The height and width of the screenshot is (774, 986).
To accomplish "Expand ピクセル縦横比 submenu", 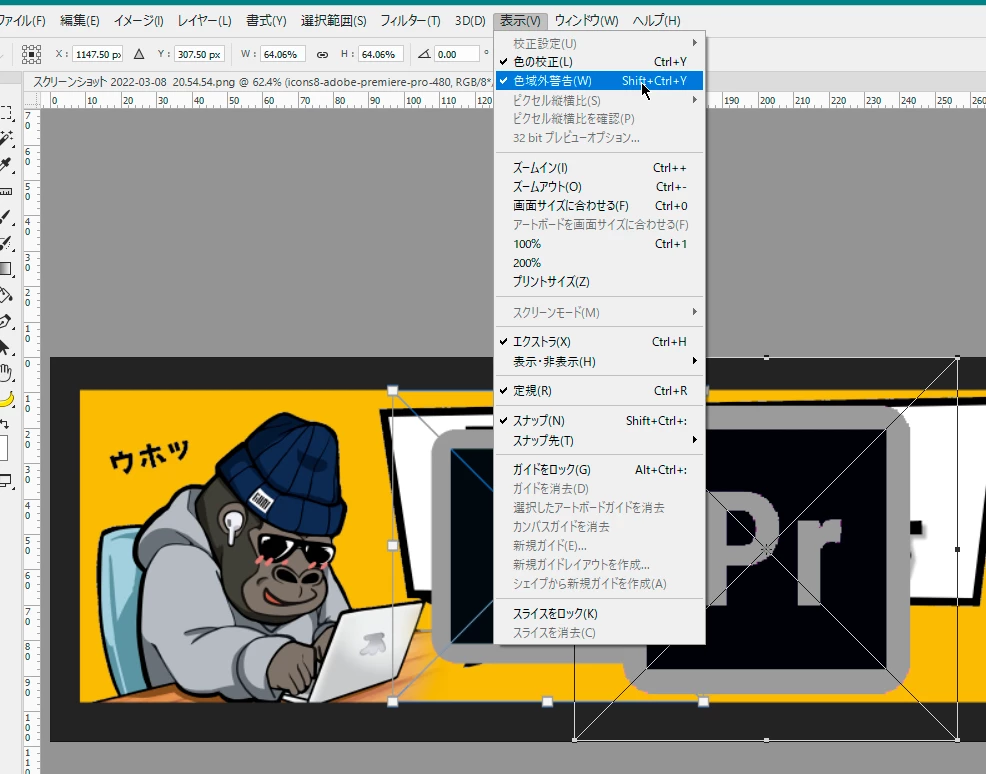I will click(599, 100).
